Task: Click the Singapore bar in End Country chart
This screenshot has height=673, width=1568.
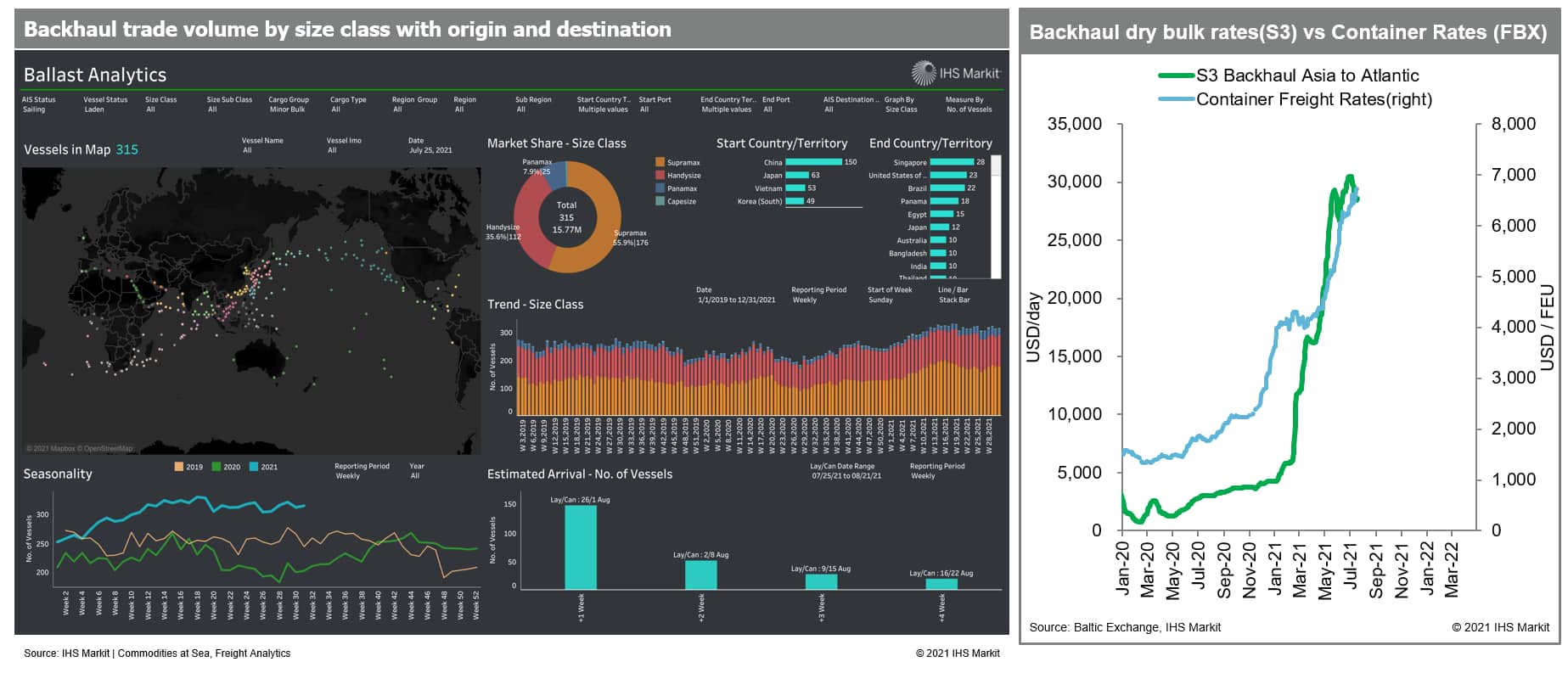Action: click(x=952, y=162)
